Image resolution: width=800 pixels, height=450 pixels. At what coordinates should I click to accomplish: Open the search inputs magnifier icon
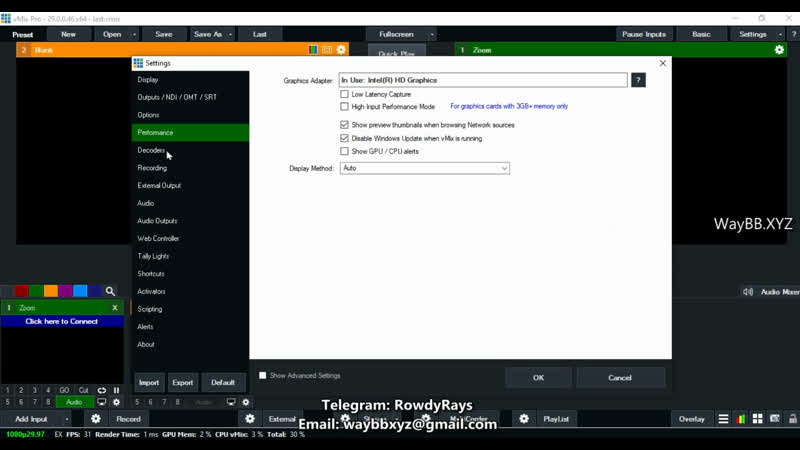coord(110,292)
